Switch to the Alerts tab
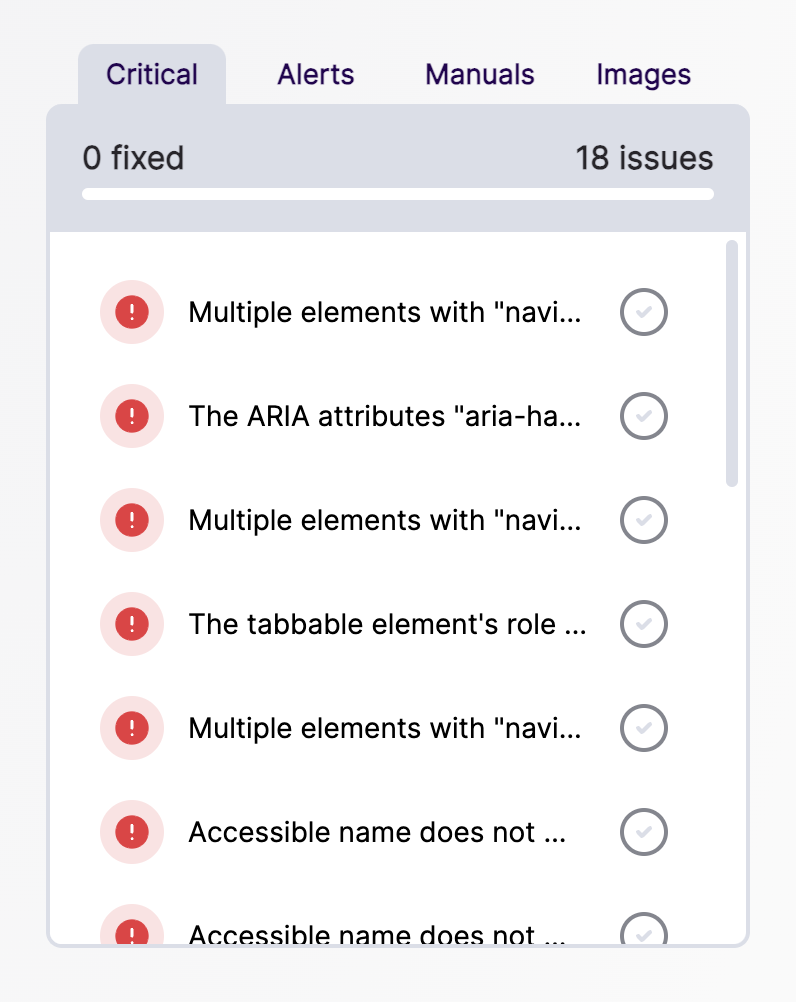 click(316, 75)
